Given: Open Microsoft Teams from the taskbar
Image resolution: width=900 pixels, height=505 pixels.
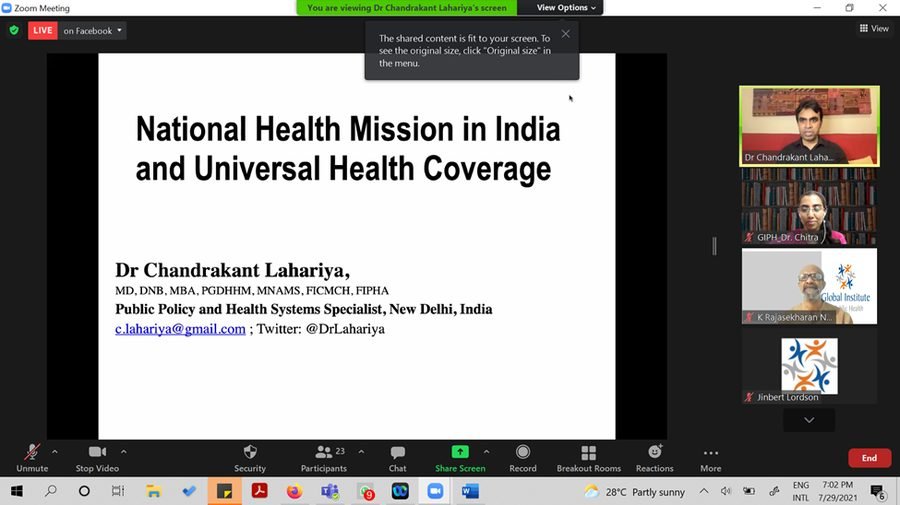Looking at the screenshot, I should pyautogui.click(x=330, y=491).
